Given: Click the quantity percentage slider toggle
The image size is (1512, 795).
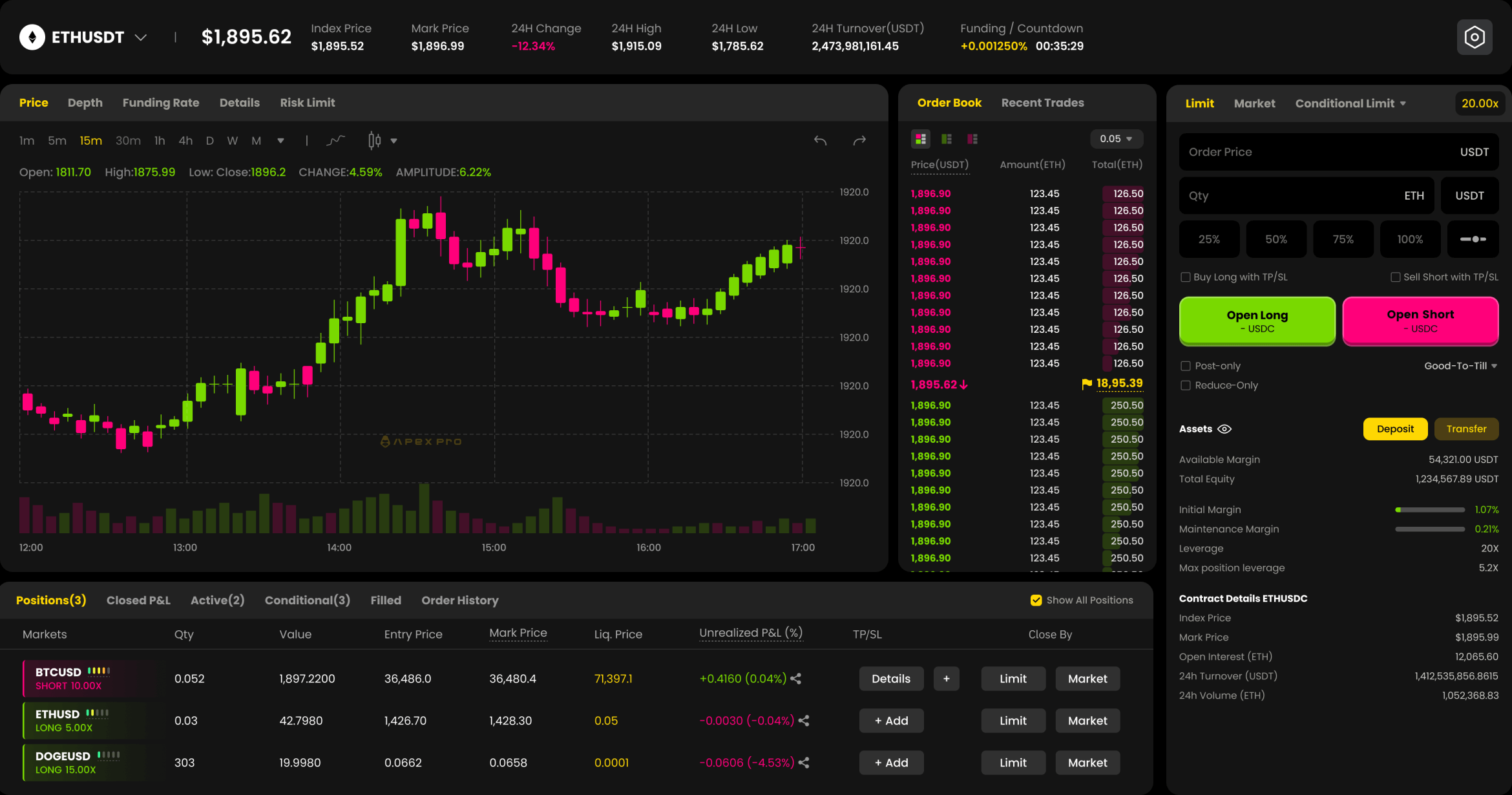Looking at the screenshot, I should 1473,239.
